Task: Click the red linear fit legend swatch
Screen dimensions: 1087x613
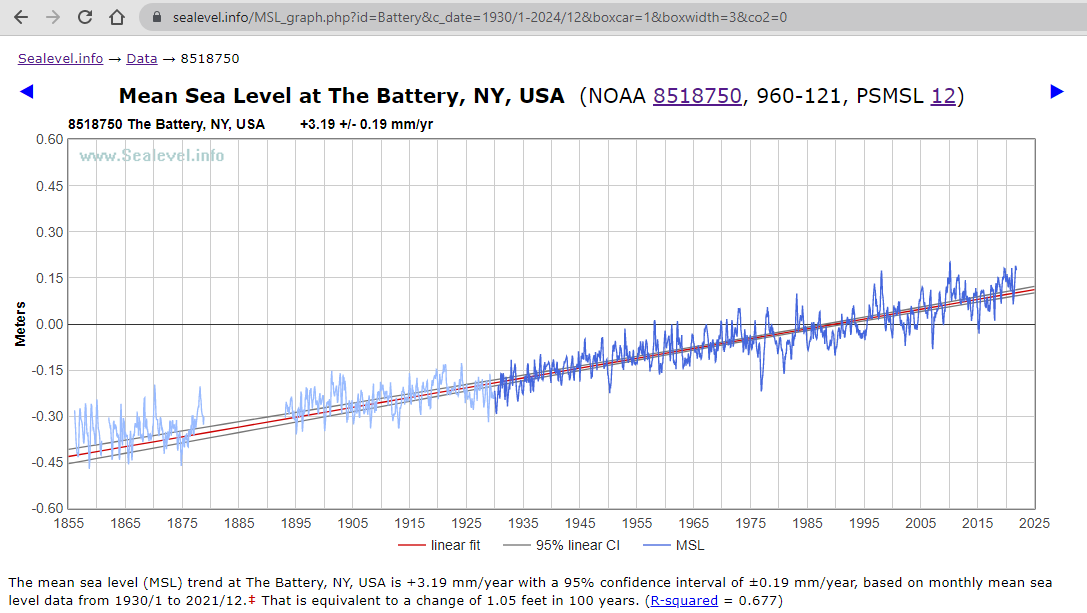Action: click(412, 545)
